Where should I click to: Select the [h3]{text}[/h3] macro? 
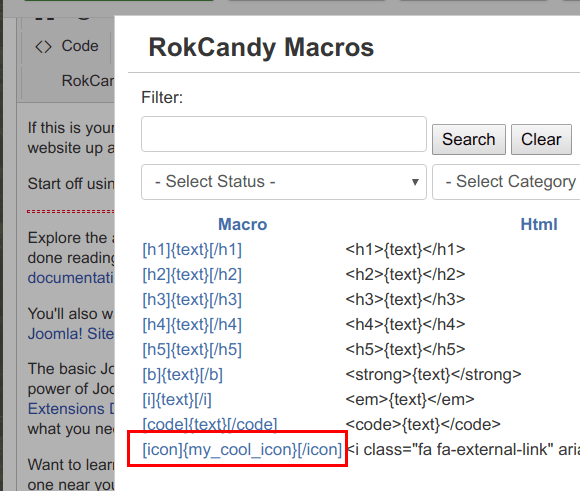point(192,300)
